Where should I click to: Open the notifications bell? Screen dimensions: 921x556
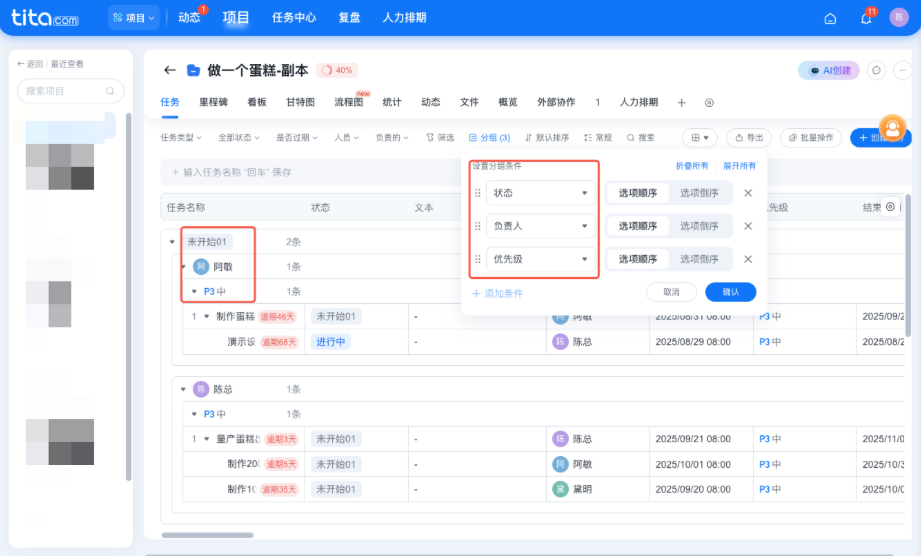[866, 18]
